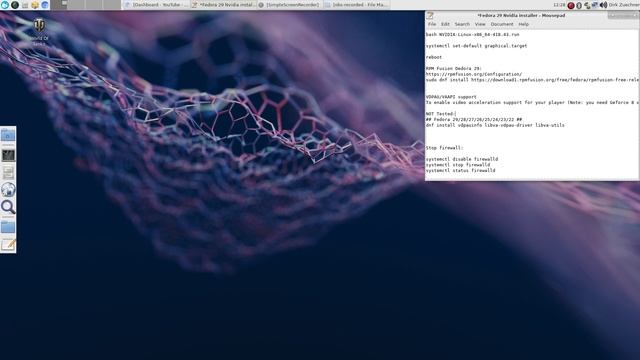Click the 'Stop firewall:' heading line
Image resolution: width=640 pixels, height=360 pixels.
444,148
